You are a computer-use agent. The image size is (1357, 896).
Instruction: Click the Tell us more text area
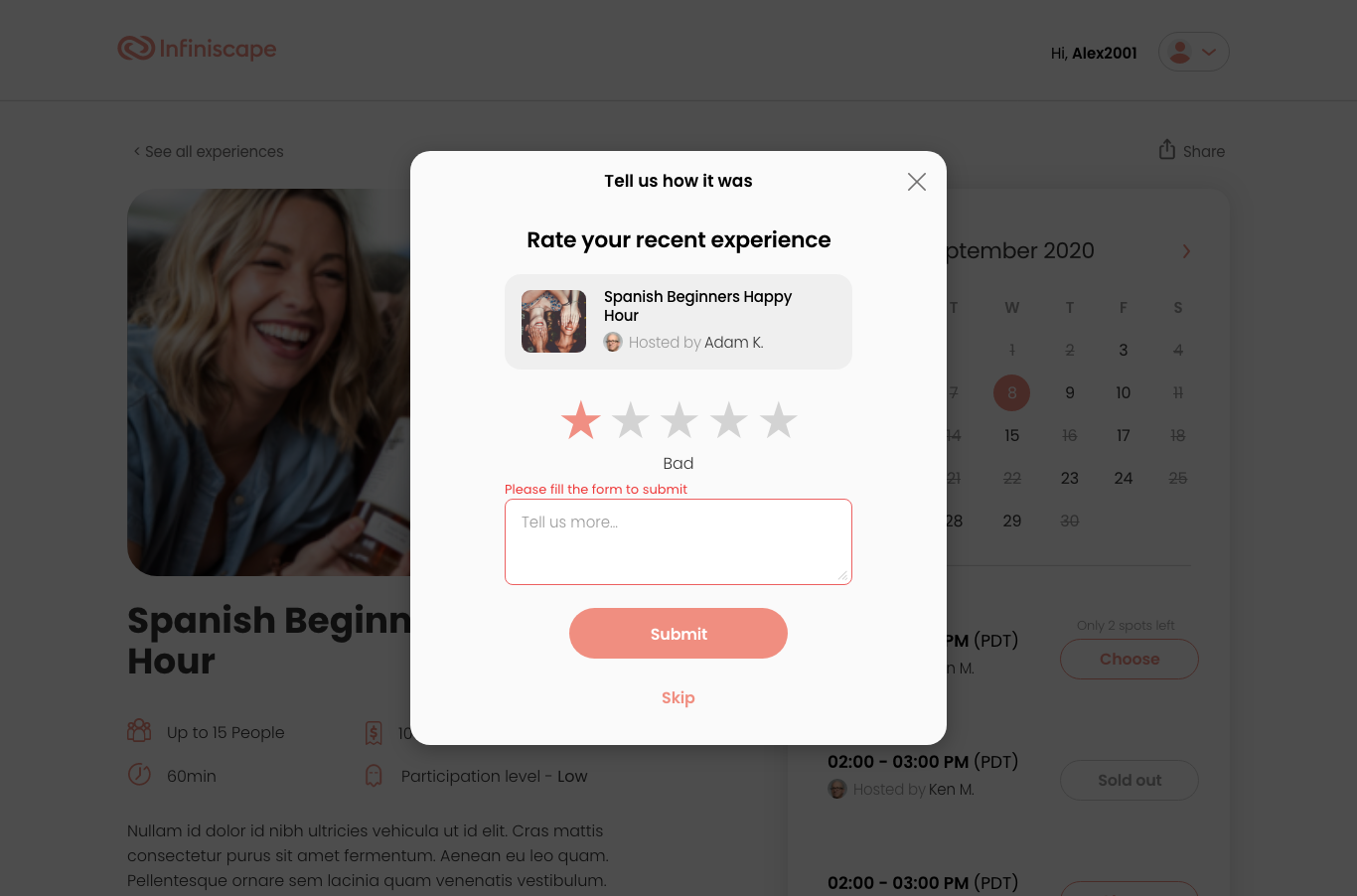coord(678,541)
